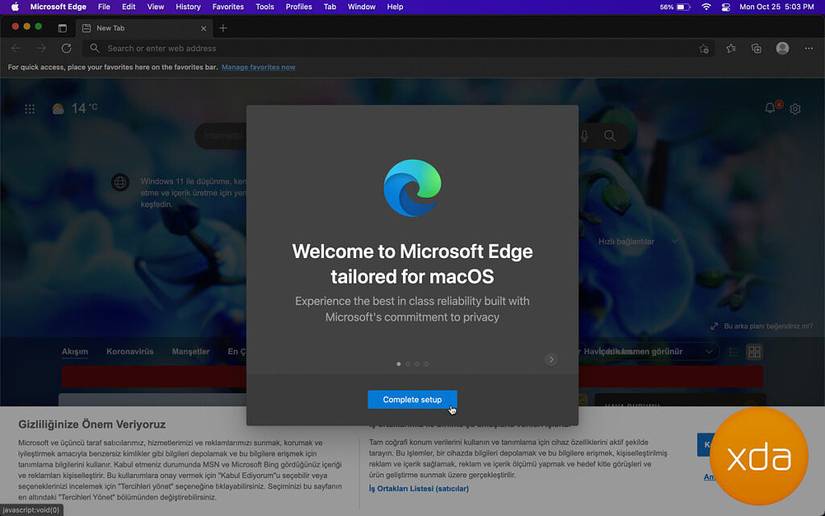Click the page search magnifier icon
This screenshot has height=516, width=825.
coord(609,136)
